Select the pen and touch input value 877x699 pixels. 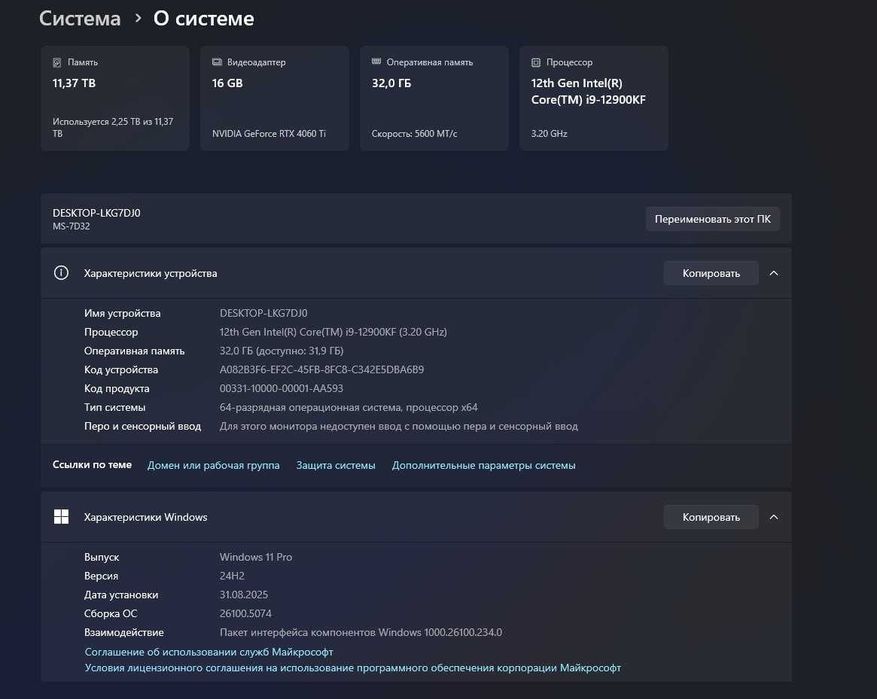click(399, 427)
